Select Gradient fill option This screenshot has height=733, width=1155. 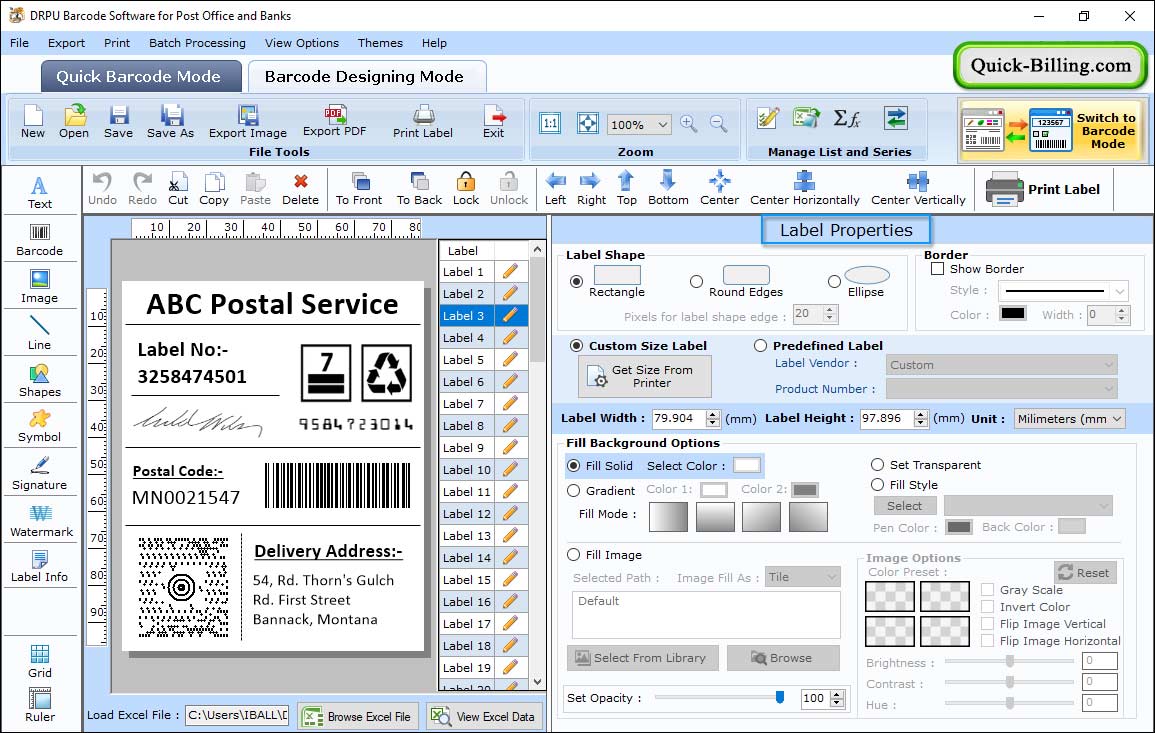point(574,491)
